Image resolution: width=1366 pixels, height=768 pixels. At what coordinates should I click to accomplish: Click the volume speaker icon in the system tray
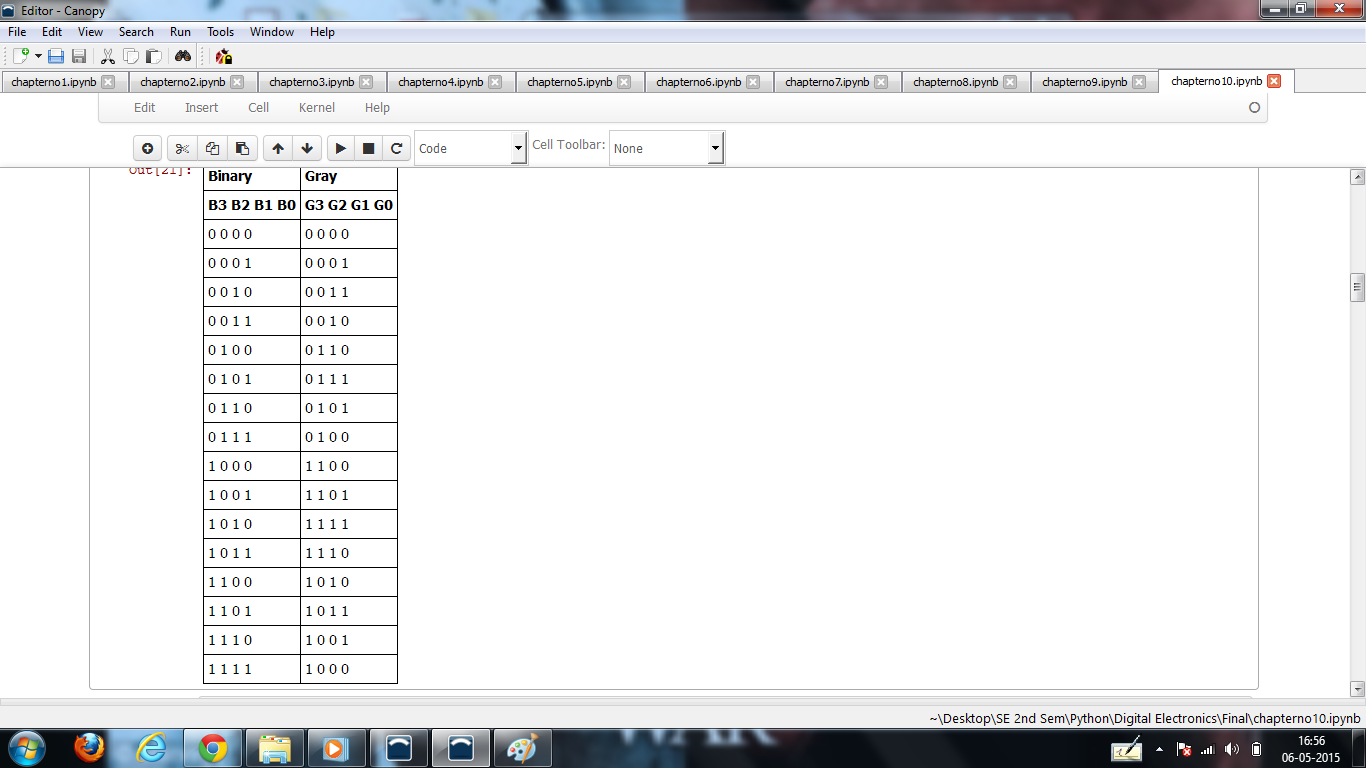coord(1231,749)
